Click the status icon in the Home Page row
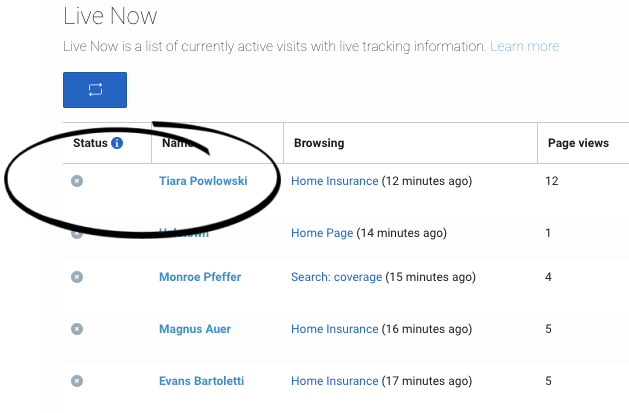Screen dimensions: 629x413 (77, 234)
